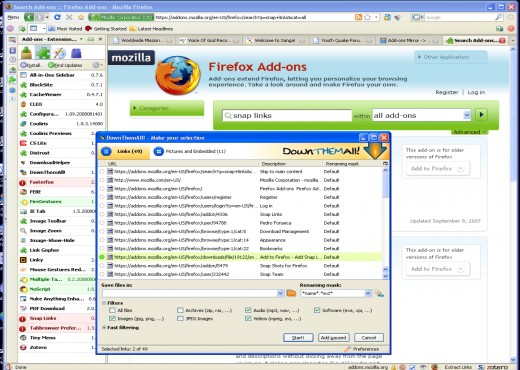Check the All files filter
Viewport: 520px width, 370px height.
[x=112, y=310]
